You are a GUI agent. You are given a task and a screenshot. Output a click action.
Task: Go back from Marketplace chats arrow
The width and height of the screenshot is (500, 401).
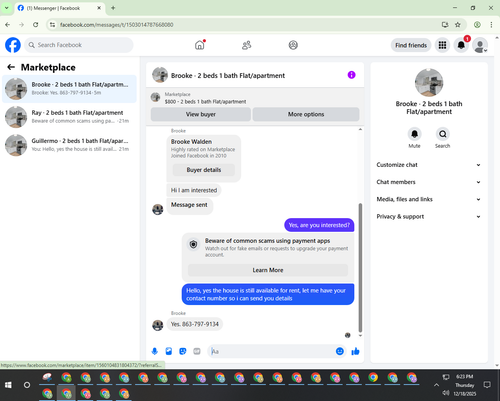click(11, 67)
